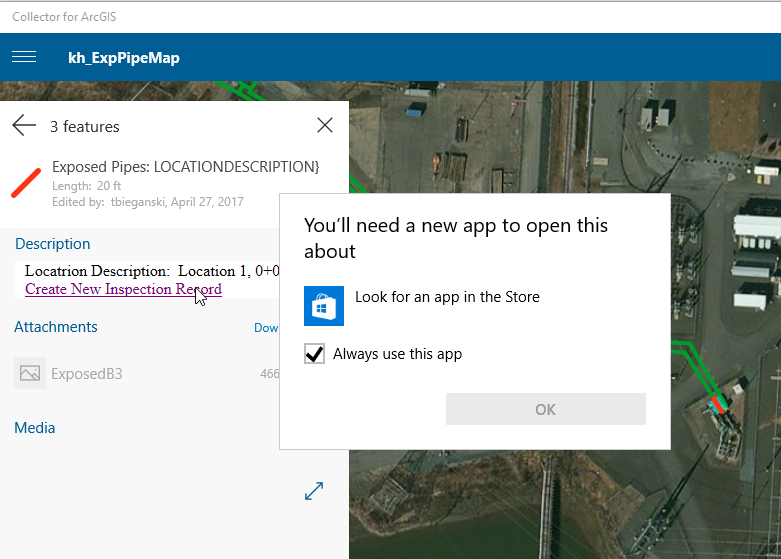Confirm the dialog with OK
The width and height of the screenshot is (781, 559).
(545, 409)
